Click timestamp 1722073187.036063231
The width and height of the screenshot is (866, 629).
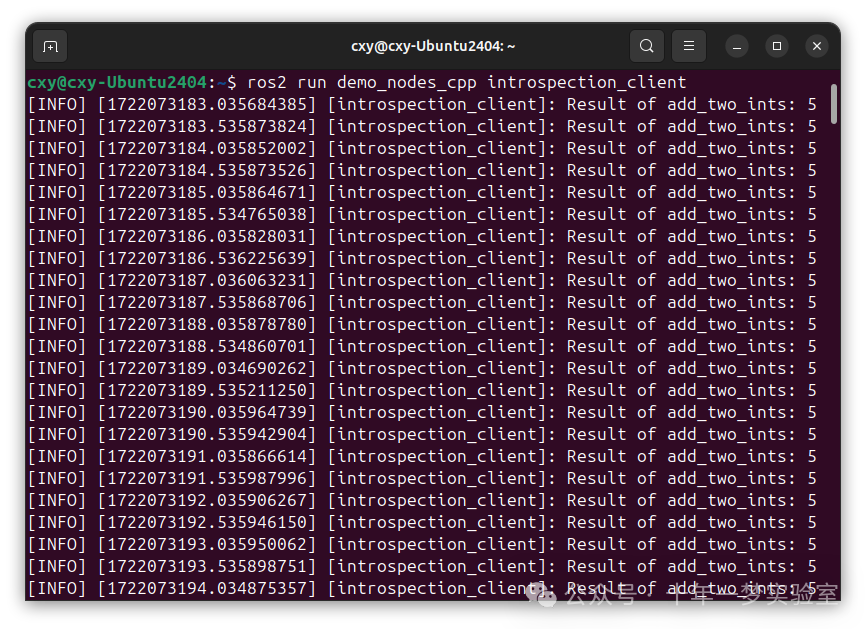click(x=207, y=281)
